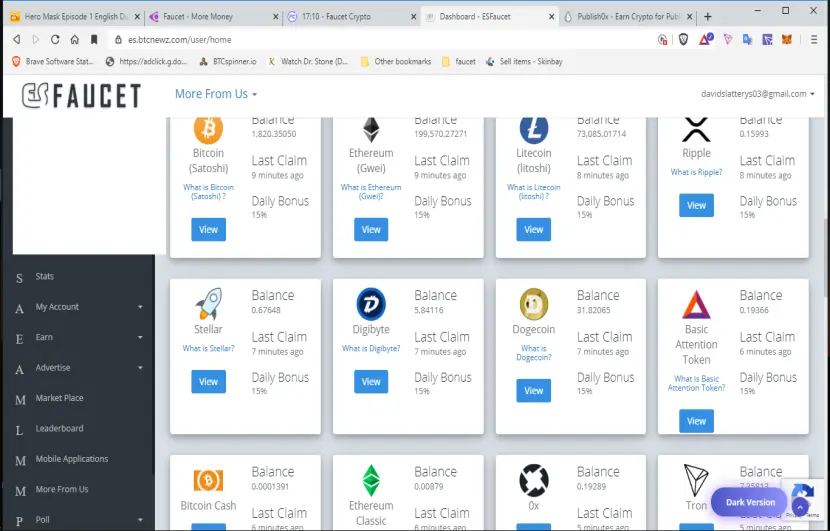830x531 pixels.
Task: Click the Bitcoin coin logo
Action: point(208,129)
